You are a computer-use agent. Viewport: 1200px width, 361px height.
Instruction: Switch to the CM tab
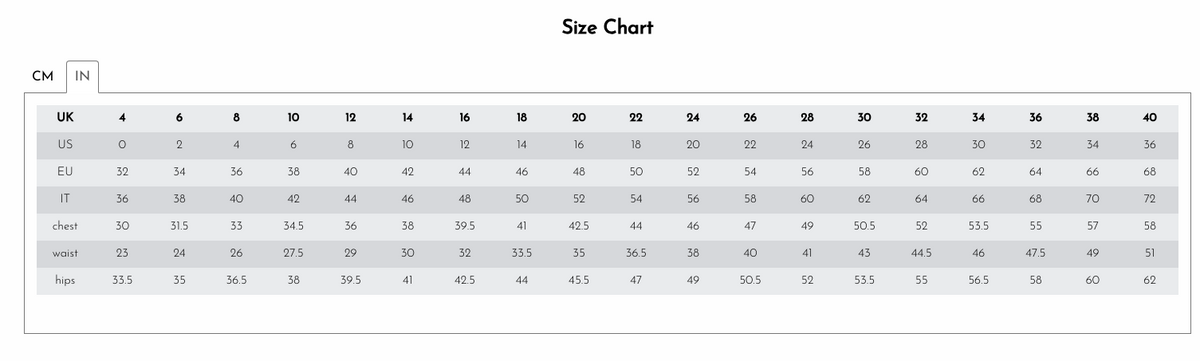(x=42, y=77)
